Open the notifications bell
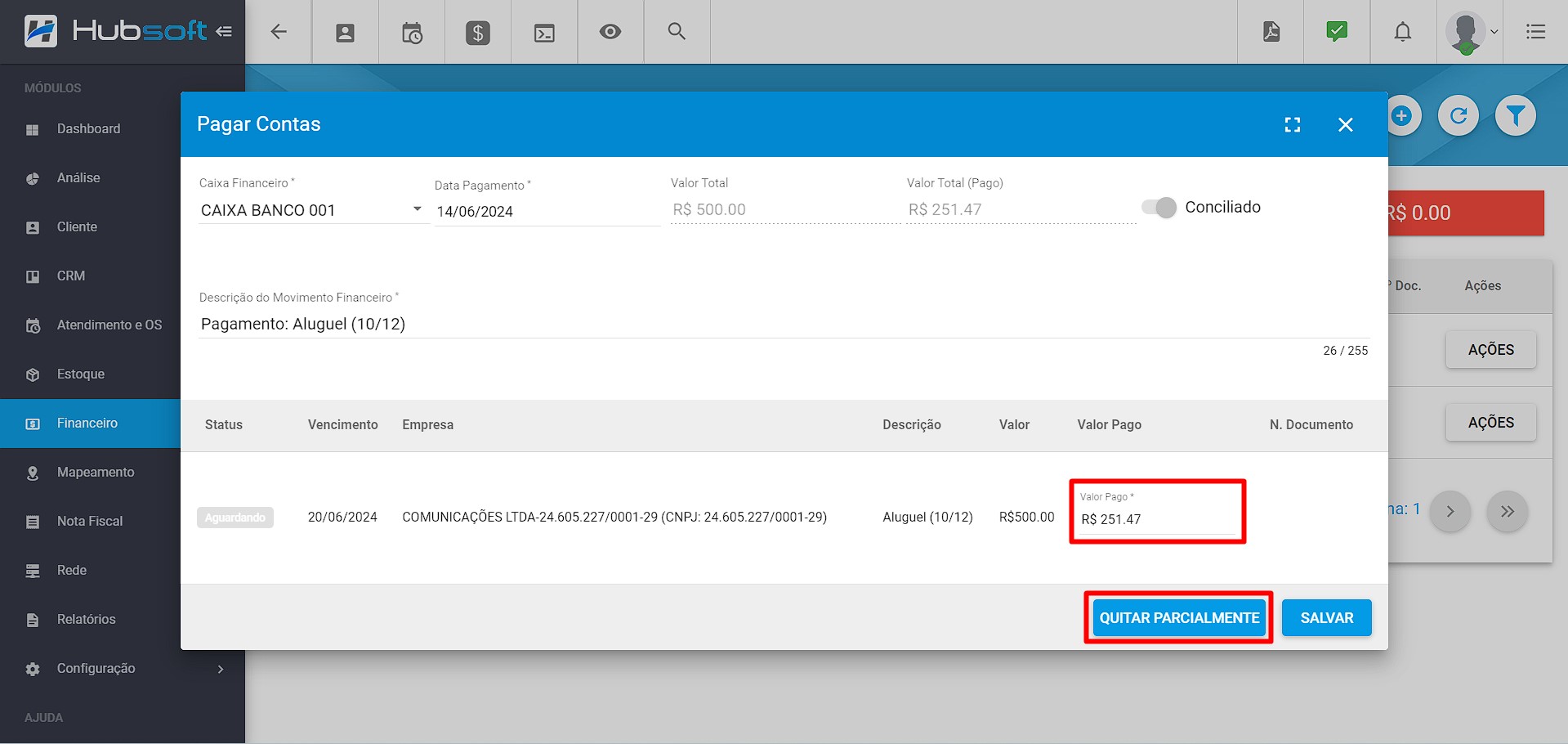 [x=1403, y=32]
